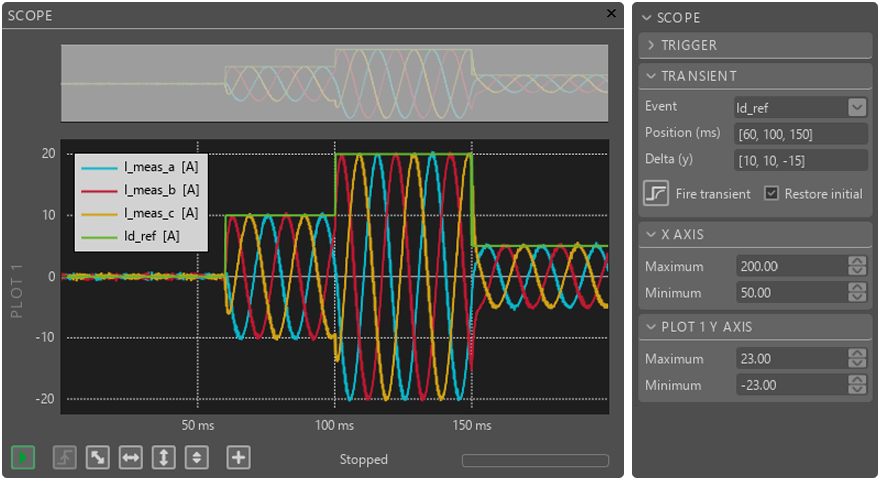This screenshot has width=880, height=480.
Task: Click the split-arrows vertical scaling icon
Action: pos(196,458)
